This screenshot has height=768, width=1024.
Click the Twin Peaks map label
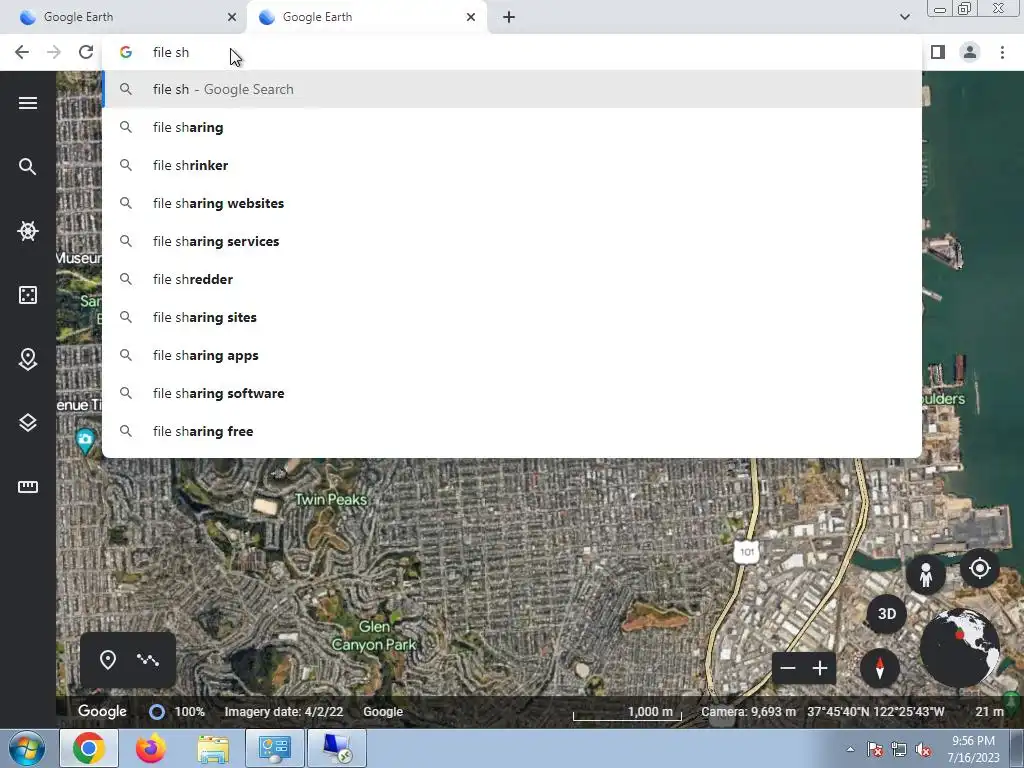pyautogui.click(x=331, y=500)
